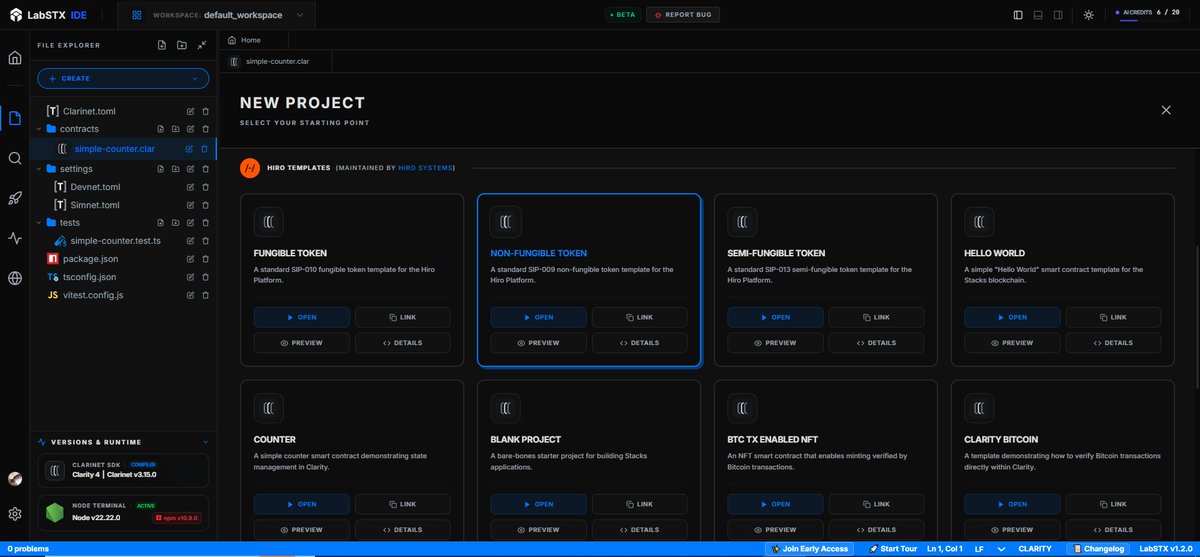Click New Folder icon in File Explorer header

click(181, 45)
